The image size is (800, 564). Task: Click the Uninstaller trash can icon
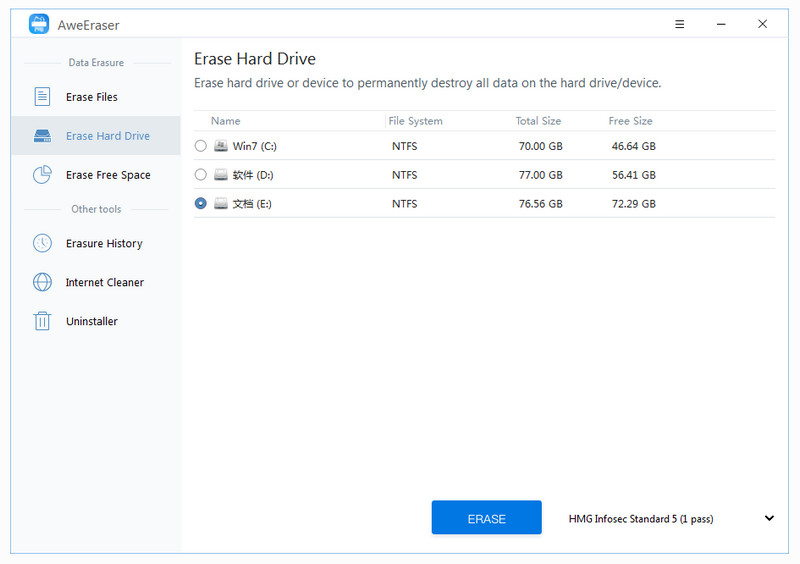(42, 321)
